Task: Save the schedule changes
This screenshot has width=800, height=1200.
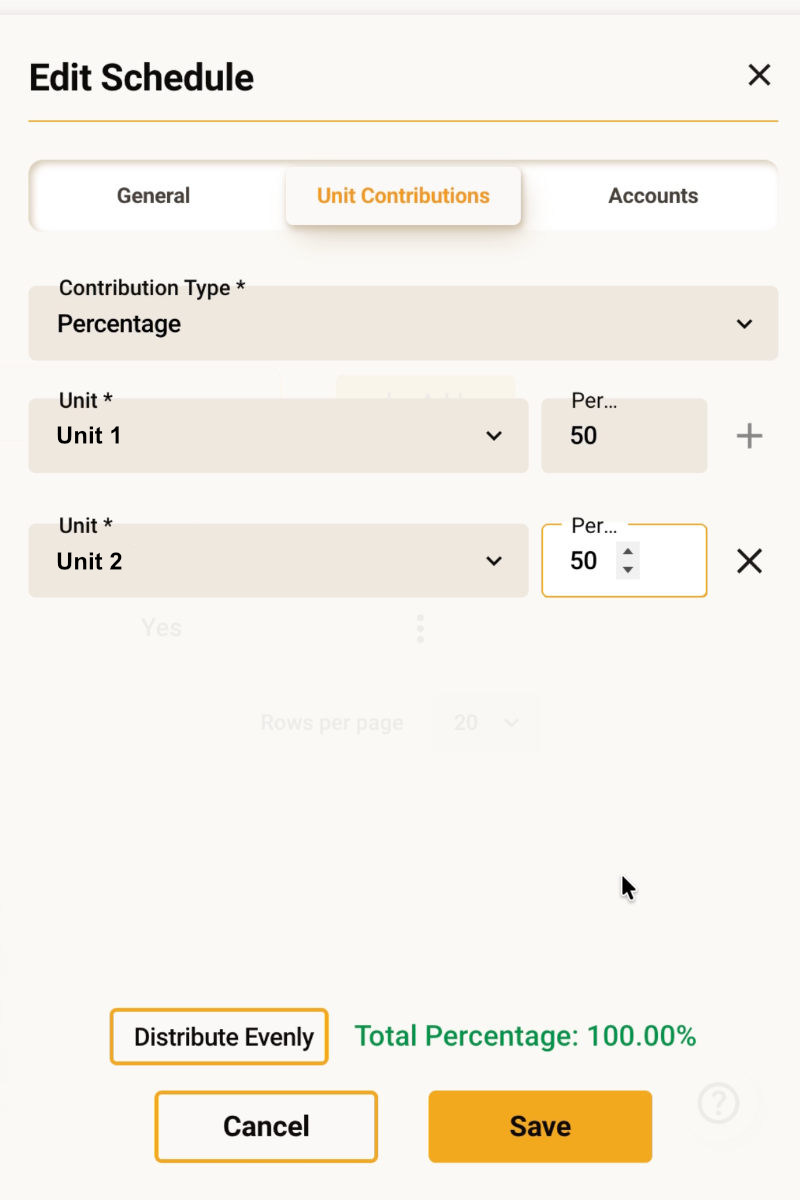Action: point(540,1126)
